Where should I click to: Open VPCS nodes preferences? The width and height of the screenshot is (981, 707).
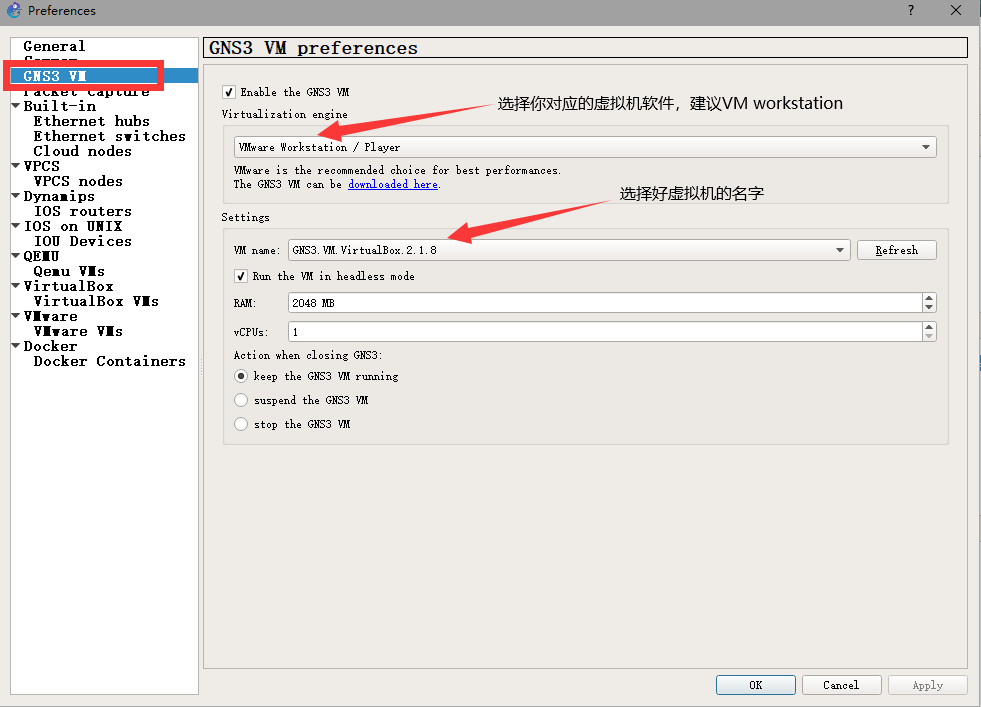[x=78, y=181]
